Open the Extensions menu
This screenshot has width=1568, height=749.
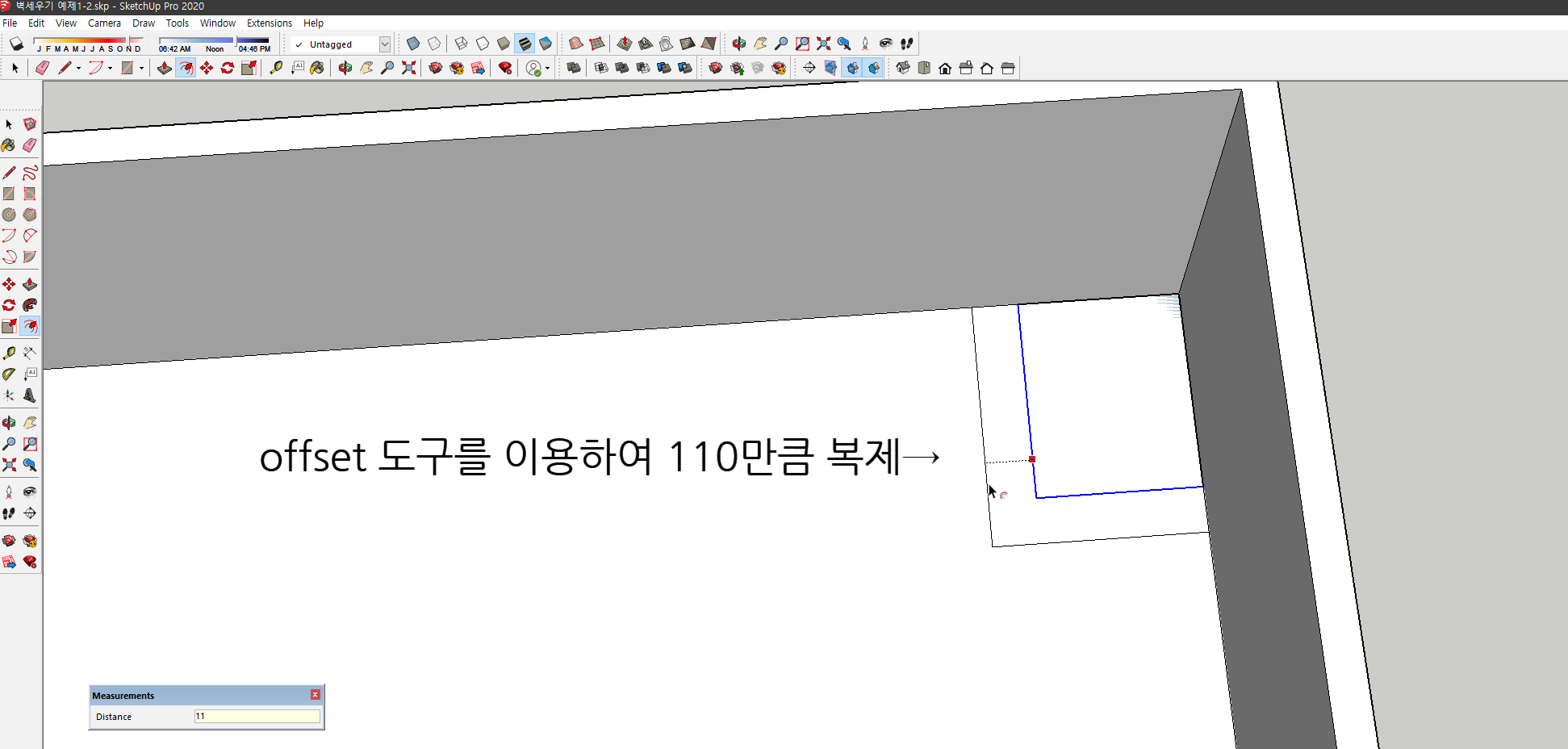click(x=270, y=23)
